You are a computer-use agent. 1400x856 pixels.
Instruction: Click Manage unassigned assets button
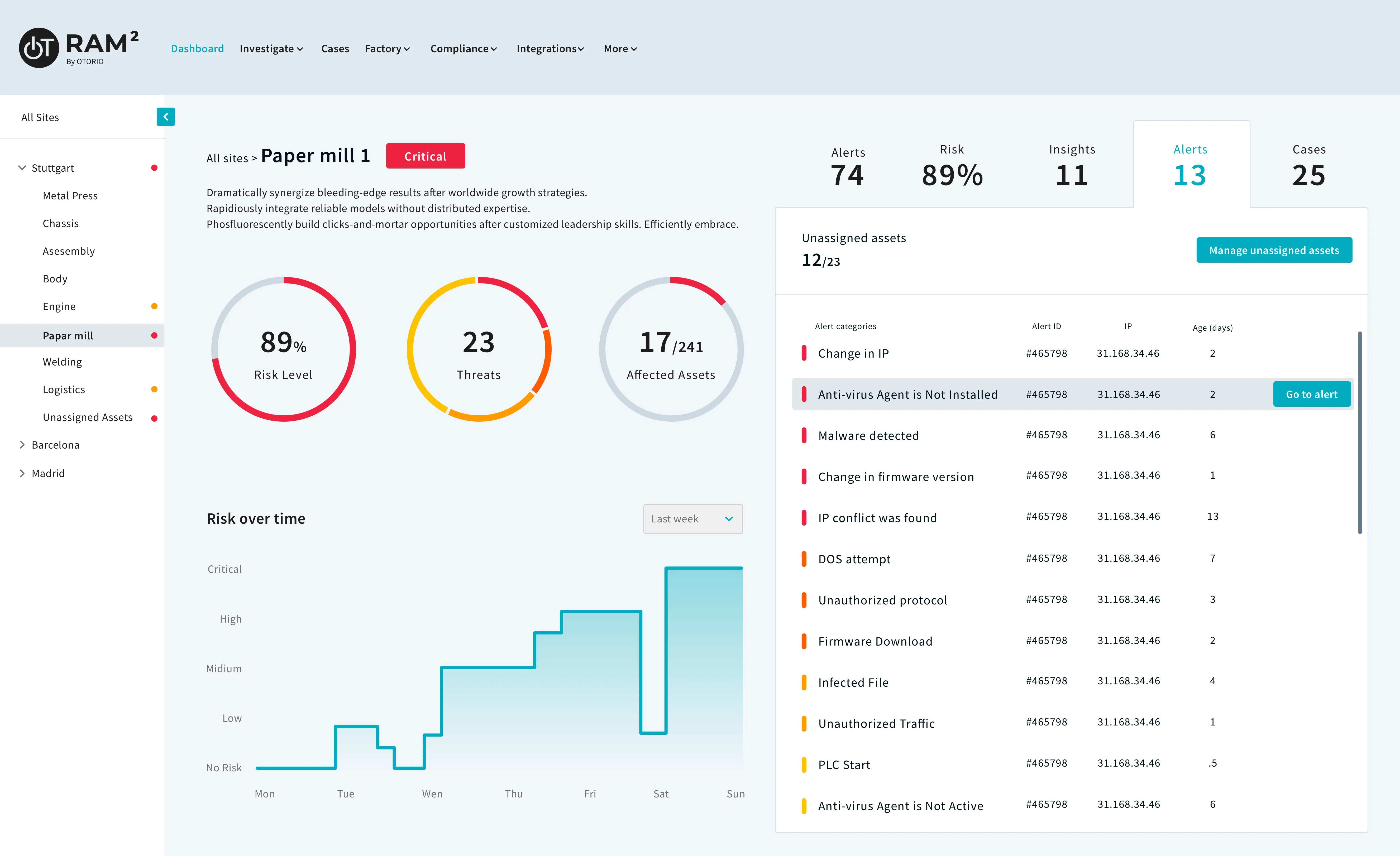(x=1274, y=251)
